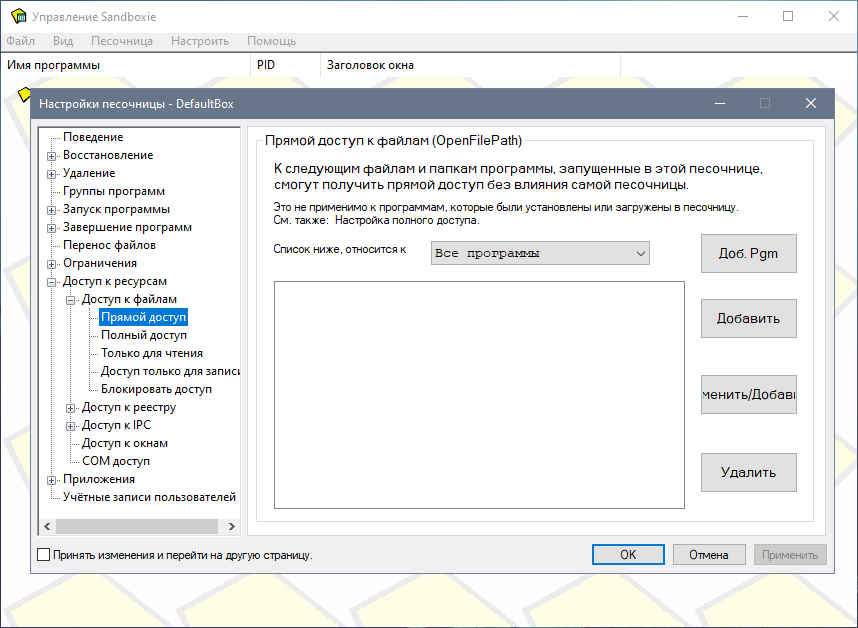Image resolution: width=858 pixels, height=628 pixels.
Task: Expand the Доступ к реестру node
Action: pyautogui.click(x=71, y=408)
